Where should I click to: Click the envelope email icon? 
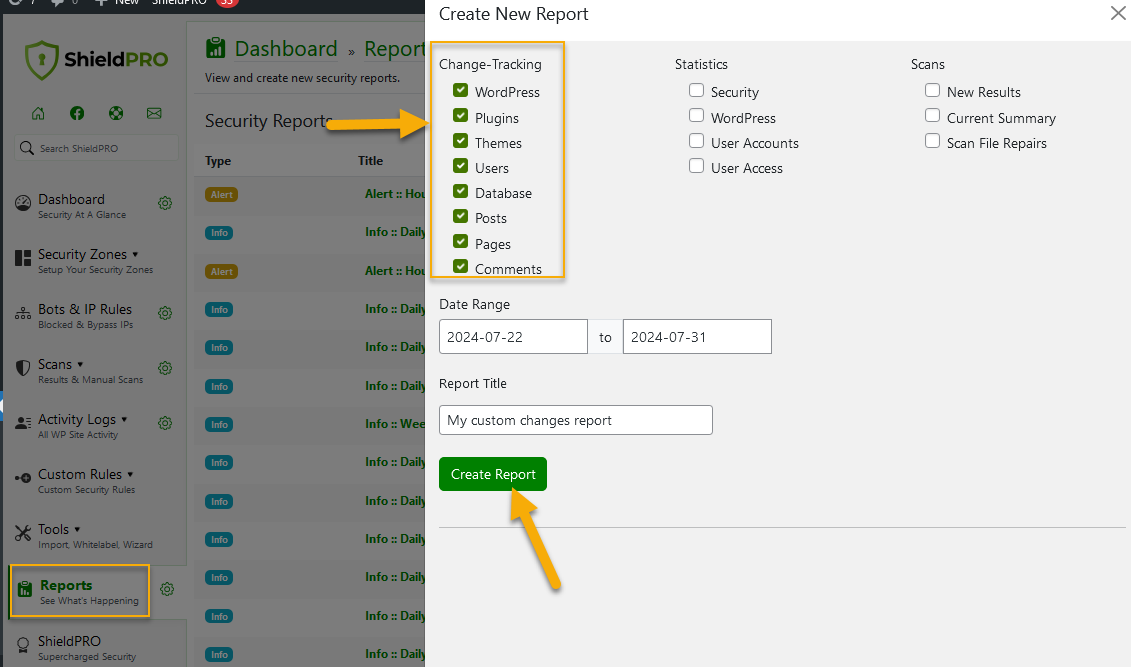(154, 113)
